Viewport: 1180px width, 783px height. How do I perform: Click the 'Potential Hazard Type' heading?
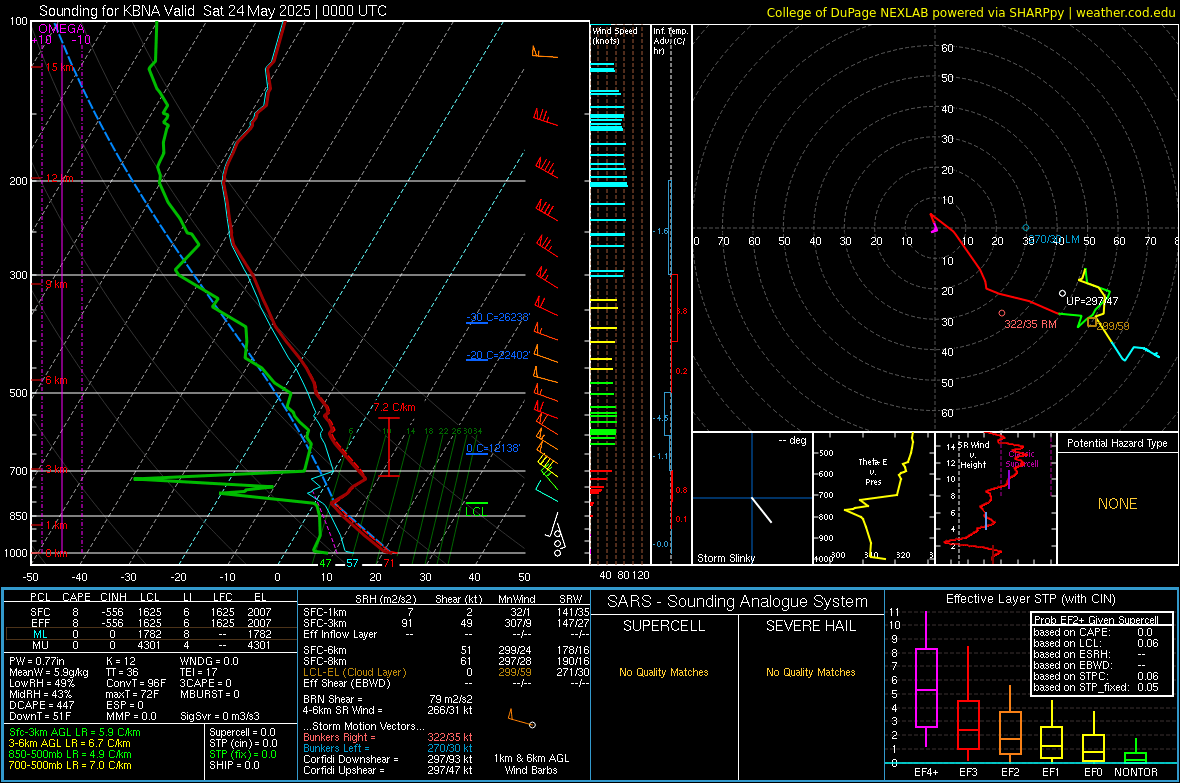[1117, 443]
